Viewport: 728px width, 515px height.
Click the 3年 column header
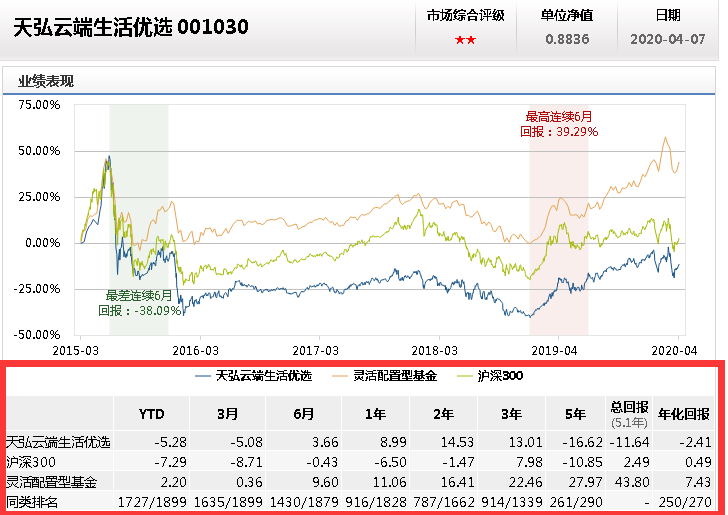tap(511, 413)
